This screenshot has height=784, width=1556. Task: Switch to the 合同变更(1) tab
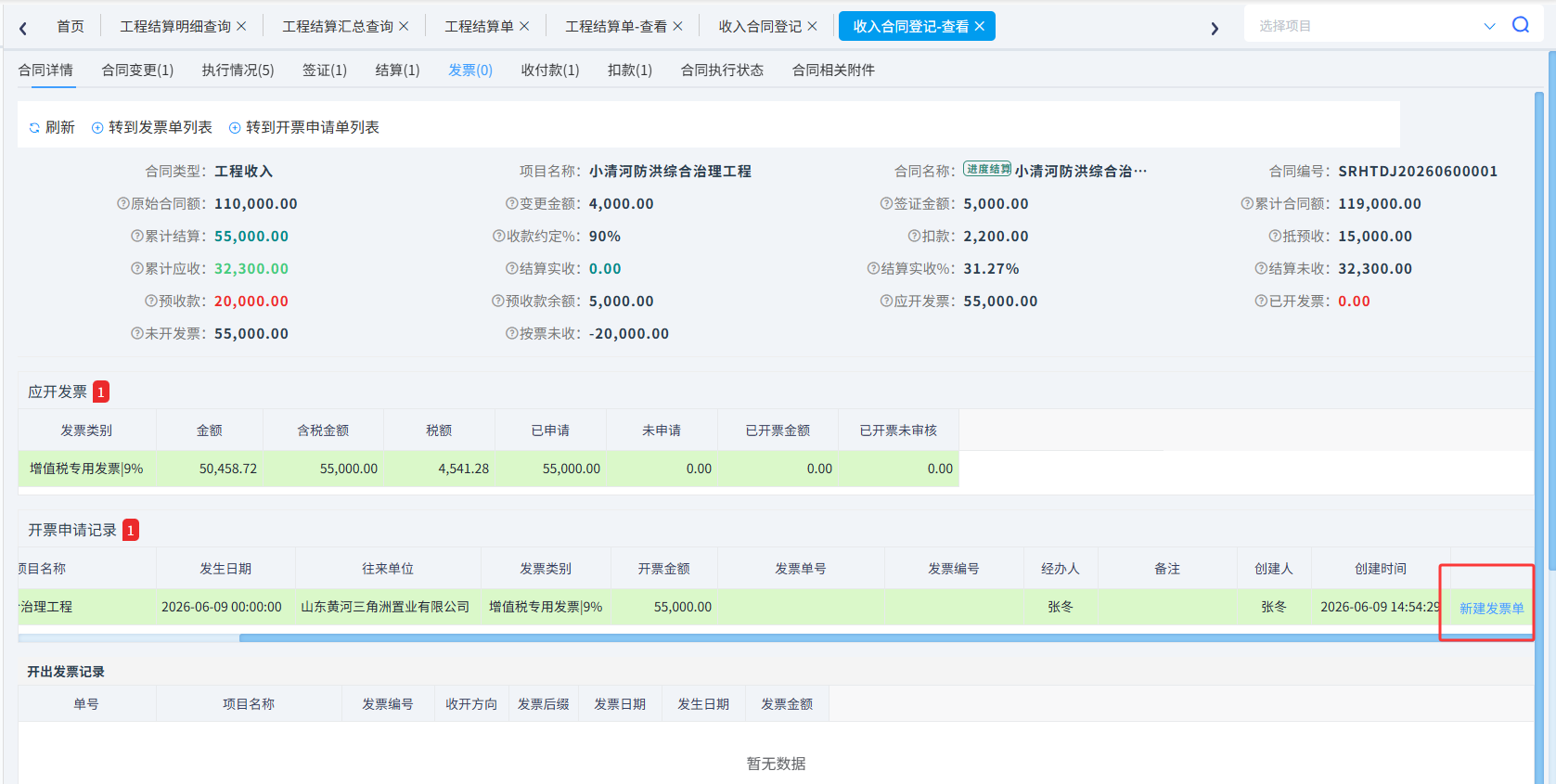click(x=137, y=70)
